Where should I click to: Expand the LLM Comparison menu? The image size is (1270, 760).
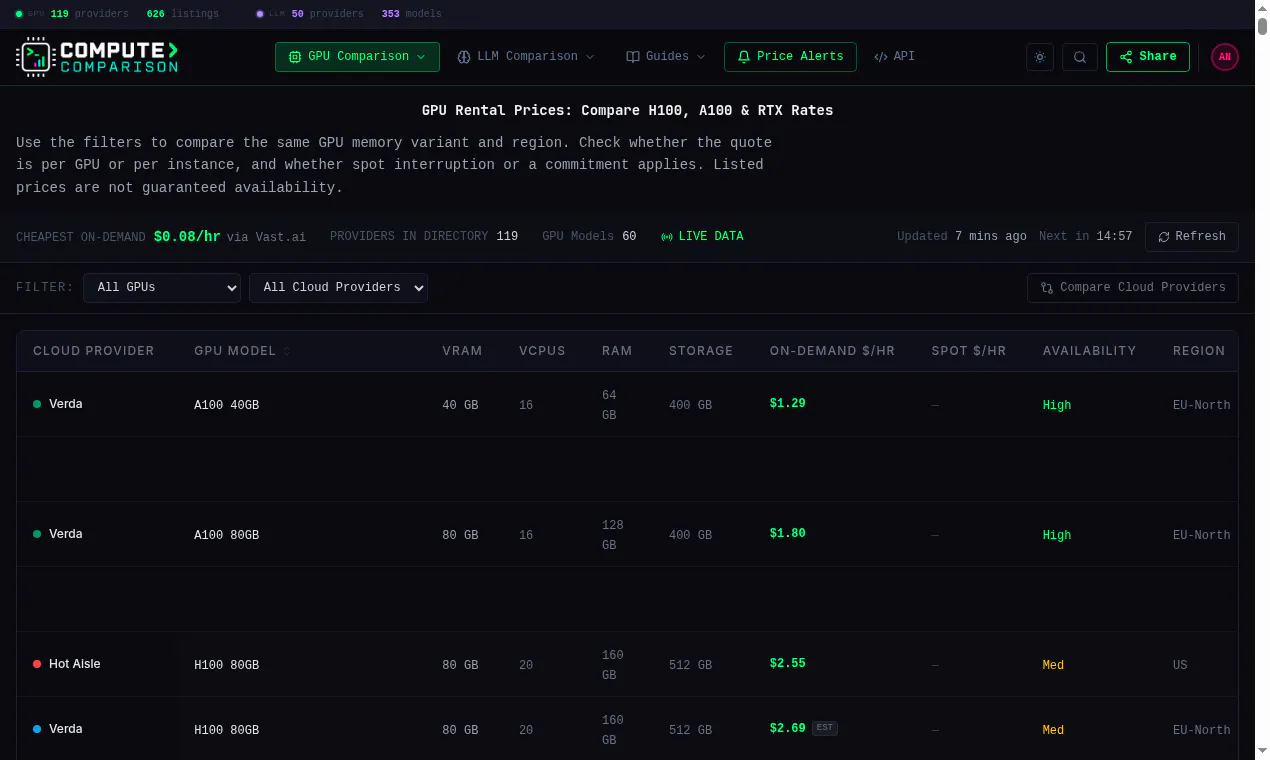click(x=526, y=57)
